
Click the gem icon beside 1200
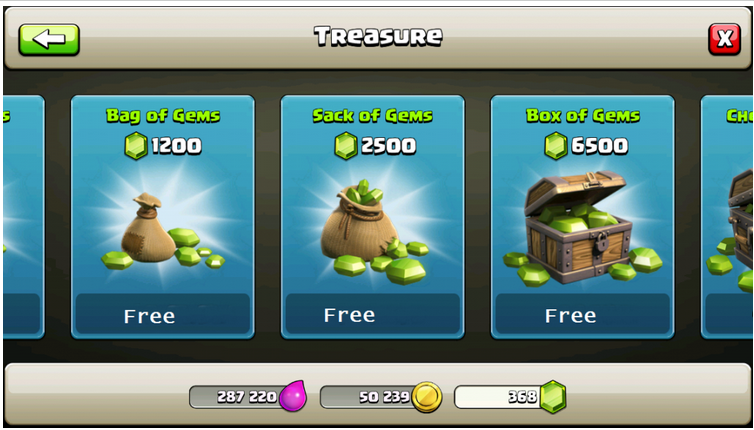136,146
